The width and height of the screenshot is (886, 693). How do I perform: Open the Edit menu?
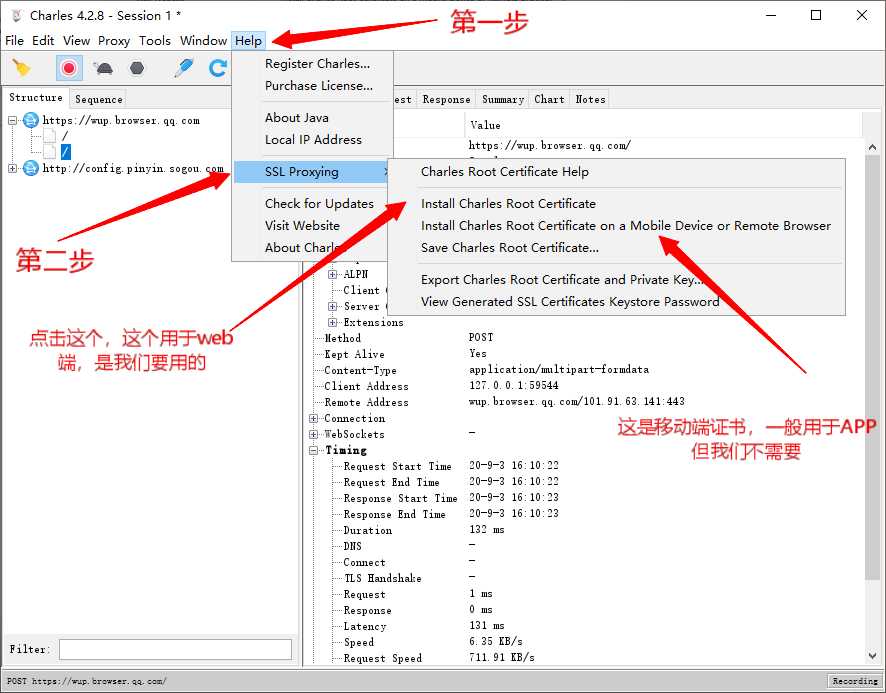click(43, 40)
